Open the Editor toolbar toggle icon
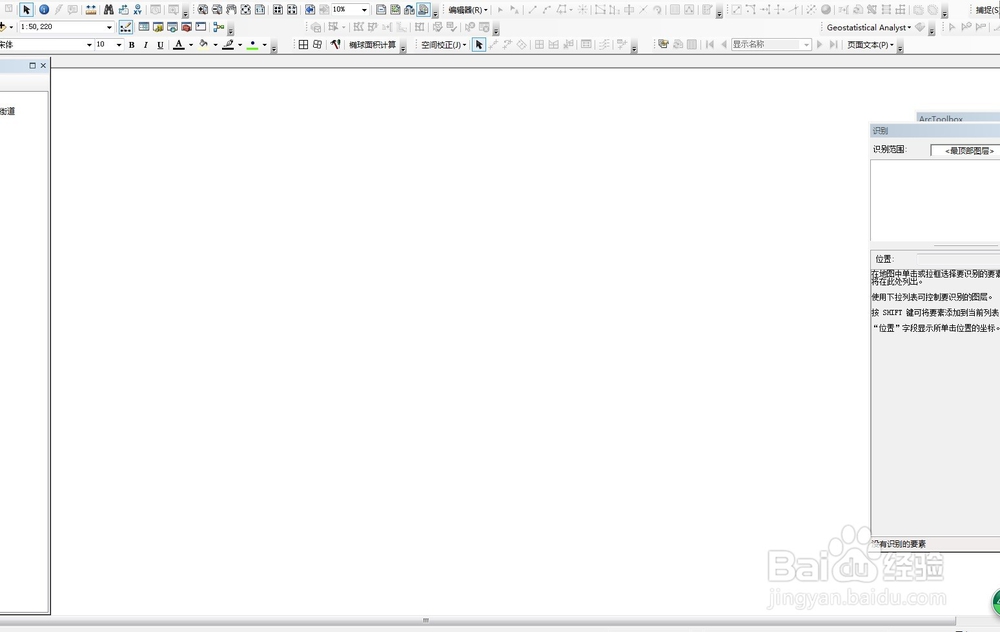Screen dimensions: 1000x632 (x=126, y=27)
